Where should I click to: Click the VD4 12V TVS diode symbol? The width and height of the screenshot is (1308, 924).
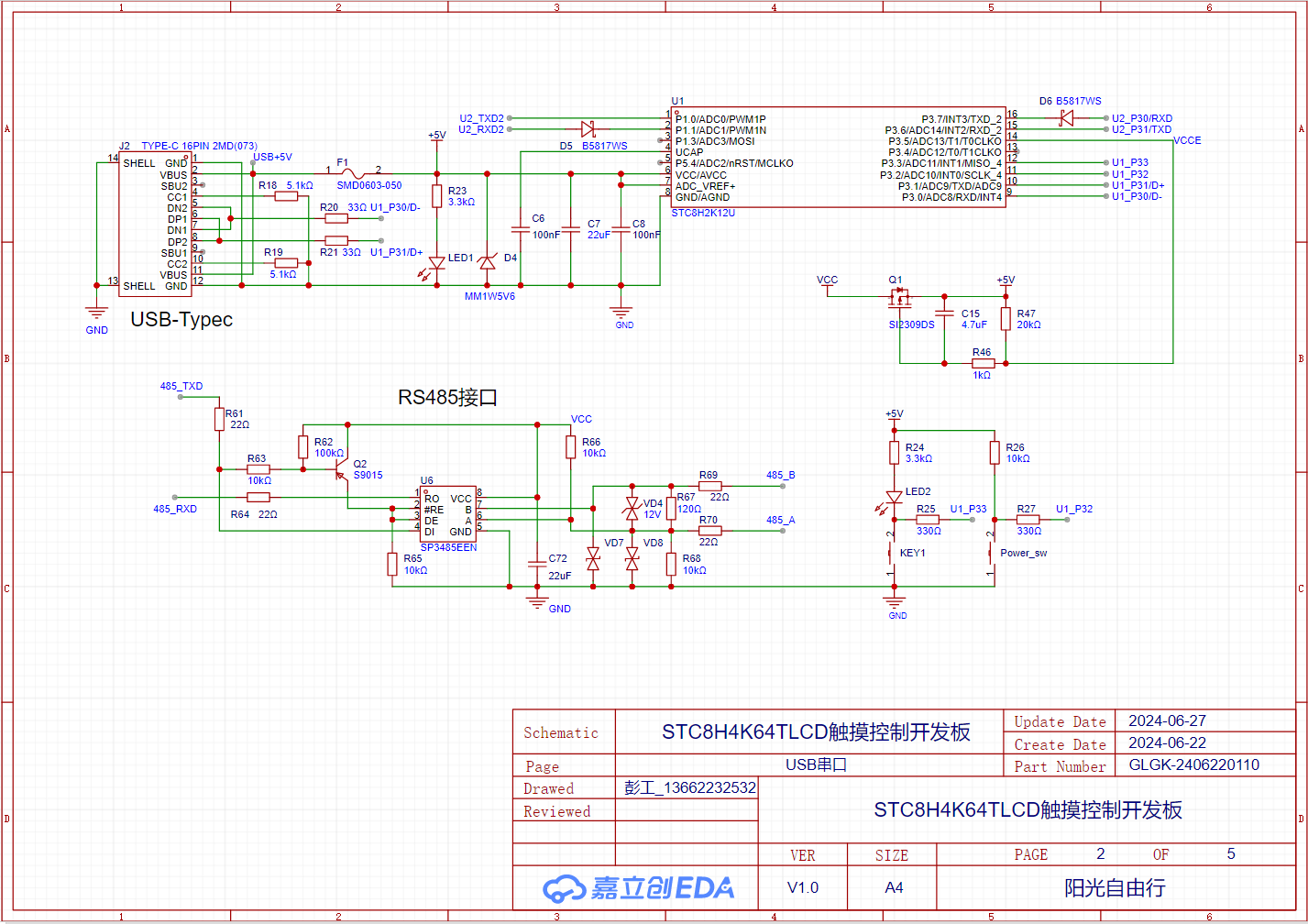632,509
